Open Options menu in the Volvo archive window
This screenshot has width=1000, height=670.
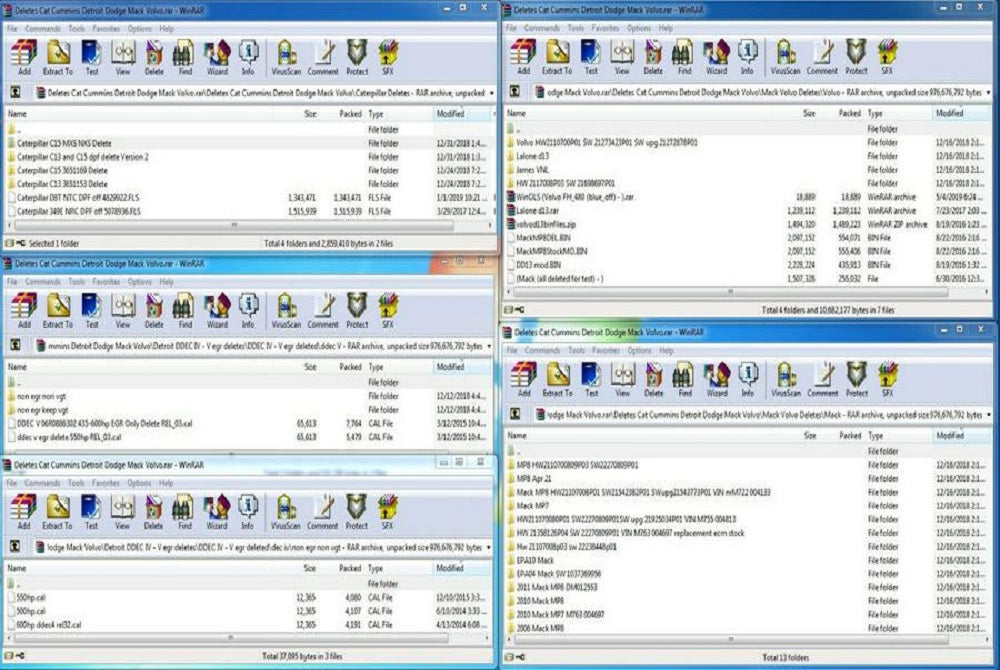[638, 28]
